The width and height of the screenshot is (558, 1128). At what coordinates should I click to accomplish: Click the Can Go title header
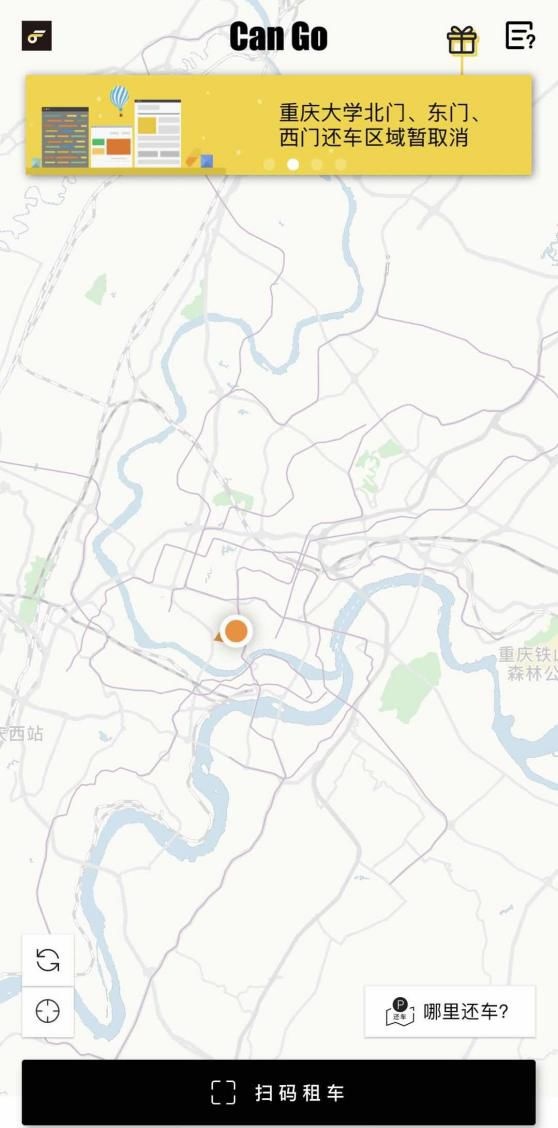click(x=278, y=37)
